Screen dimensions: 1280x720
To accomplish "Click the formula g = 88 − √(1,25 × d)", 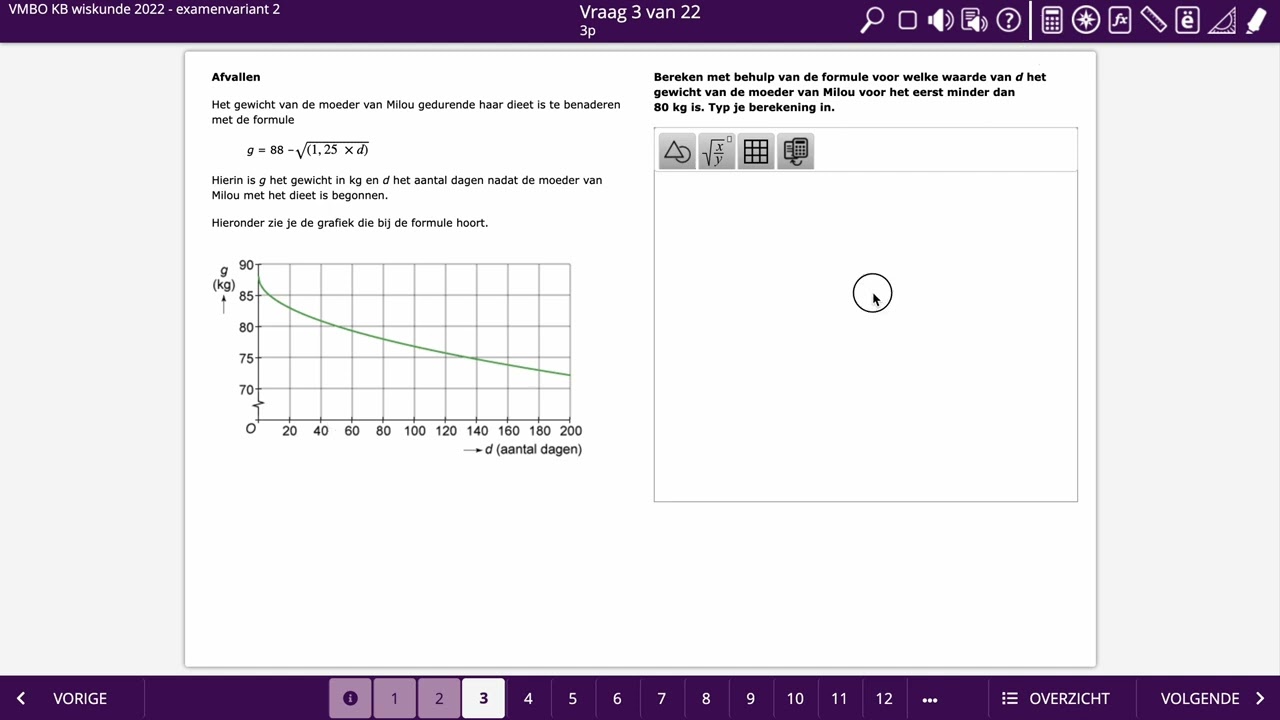I will point(308,150).
